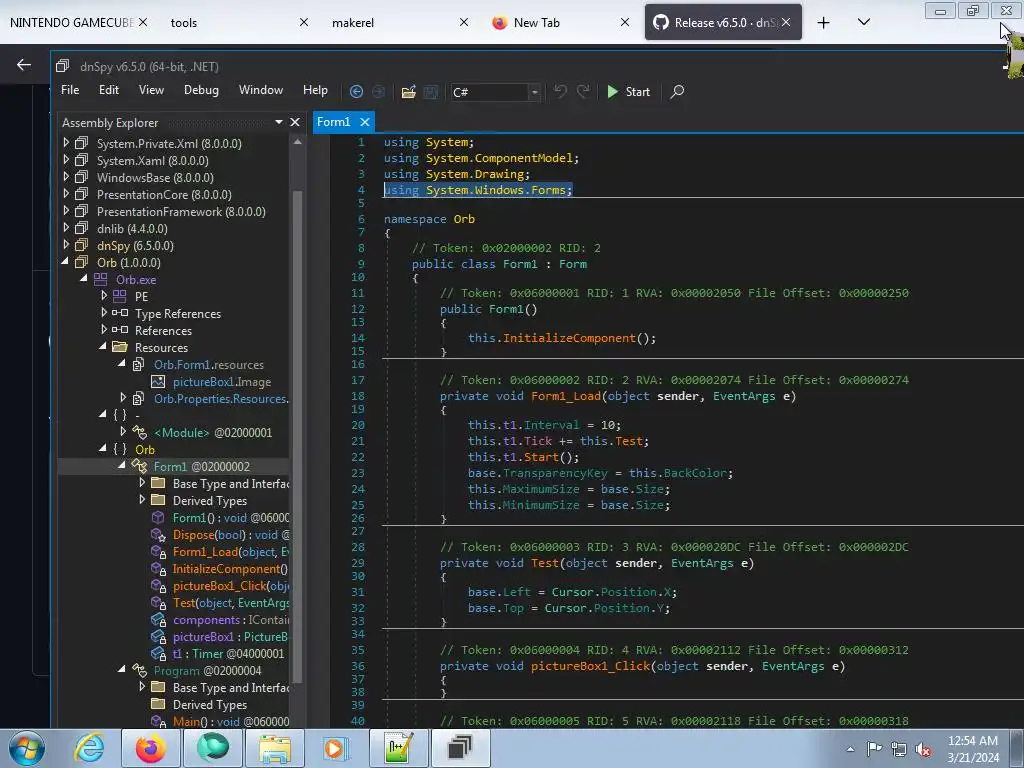Open the View menu
Screen dimensions: 1024x768
[151, 90]
